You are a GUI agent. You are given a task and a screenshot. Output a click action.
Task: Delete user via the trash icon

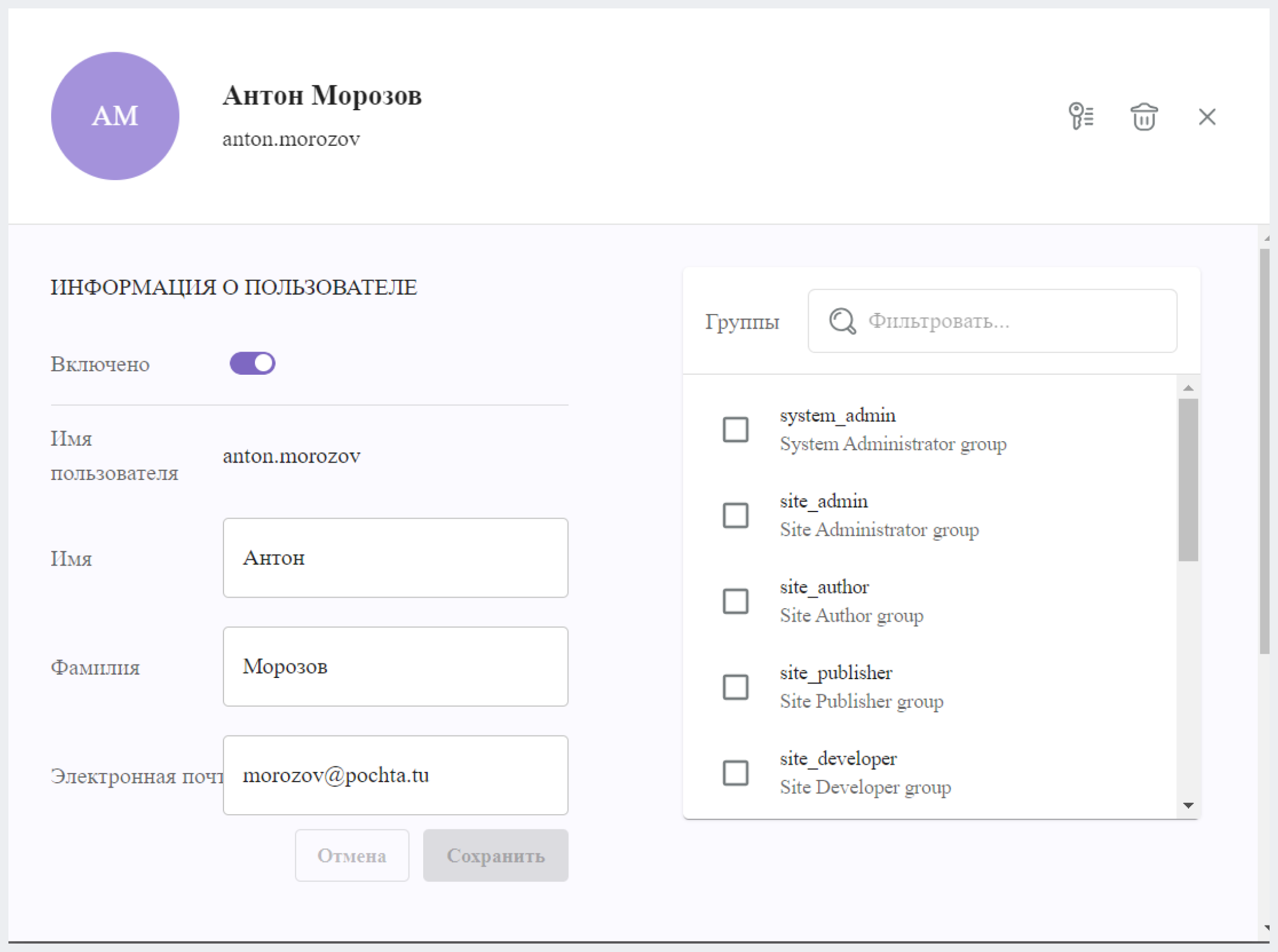pyautogui.click(x=1144, y=117)
